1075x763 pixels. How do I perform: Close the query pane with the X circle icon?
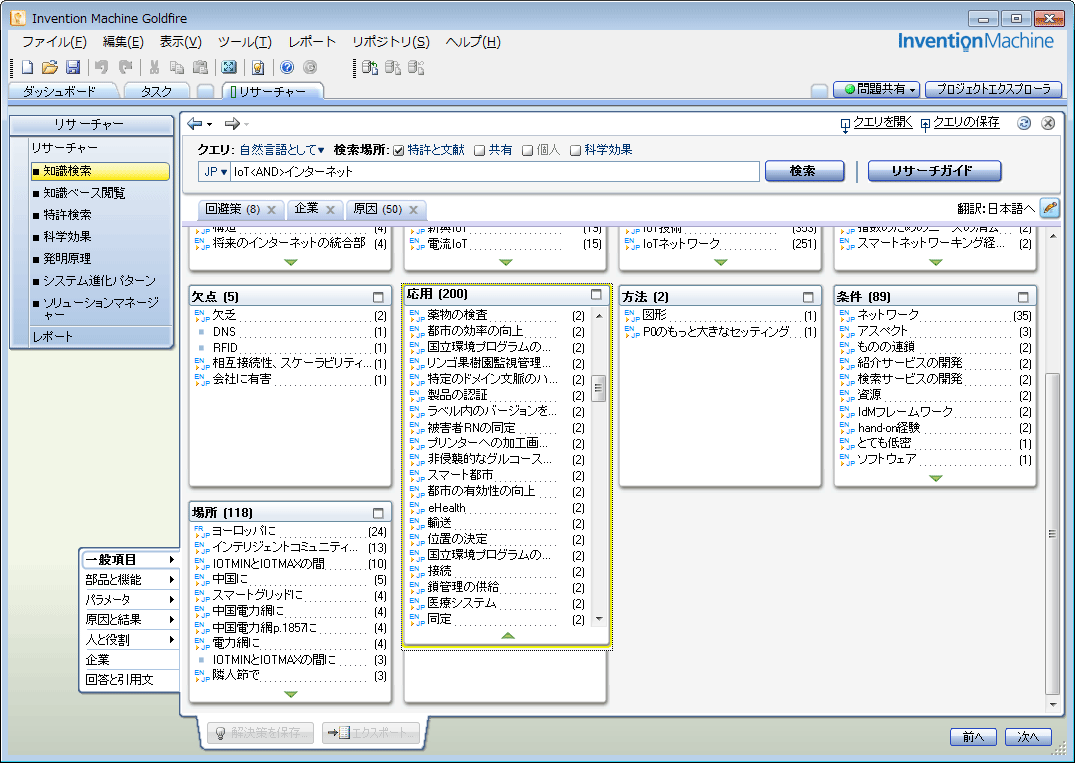(1048, 123)
